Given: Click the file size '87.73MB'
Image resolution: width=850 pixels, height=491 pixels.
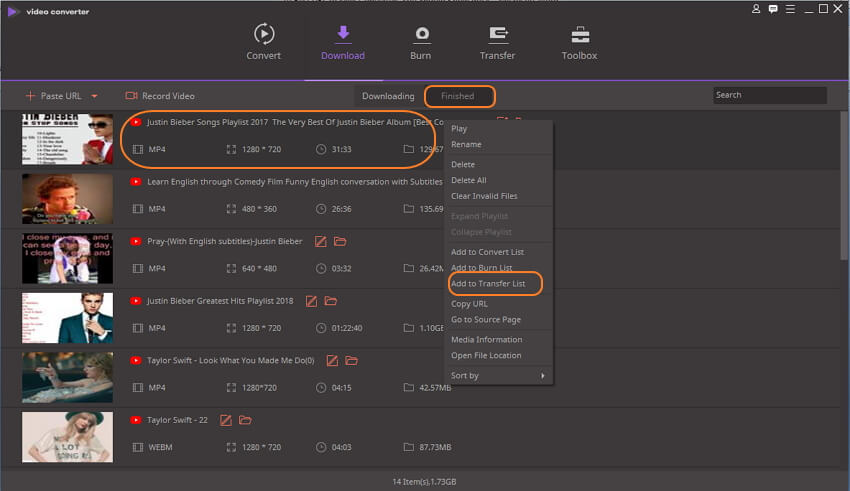Looking at the screenshot, I should click(x=435, y=448).
